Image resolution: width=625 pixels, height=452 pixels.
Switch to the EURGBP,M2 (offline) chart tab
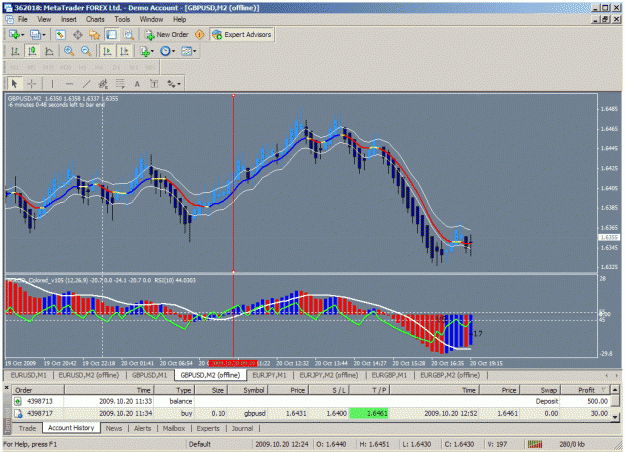point(450,375)
